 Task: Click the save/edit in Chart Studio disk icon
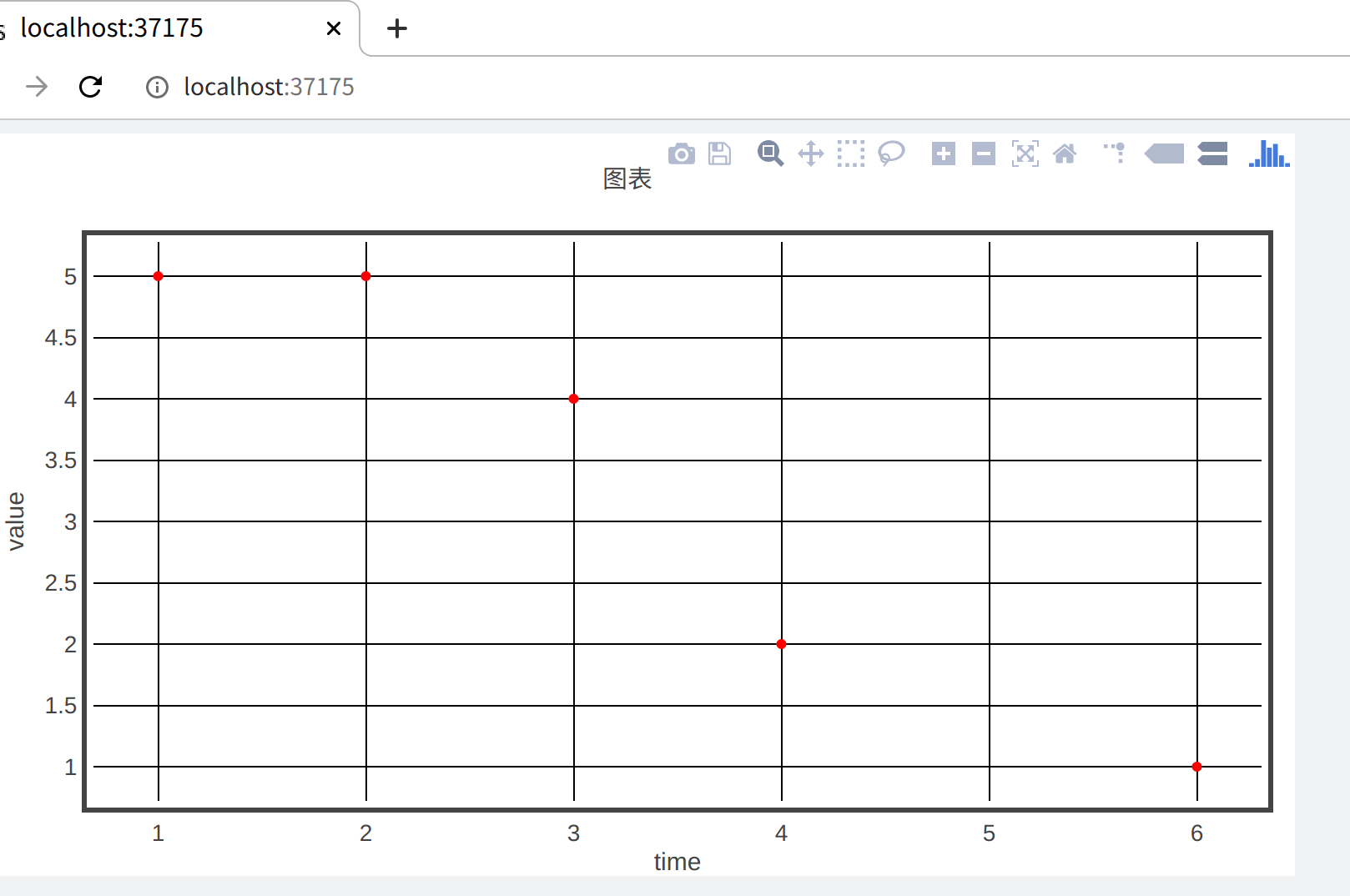tap(719, 154)
